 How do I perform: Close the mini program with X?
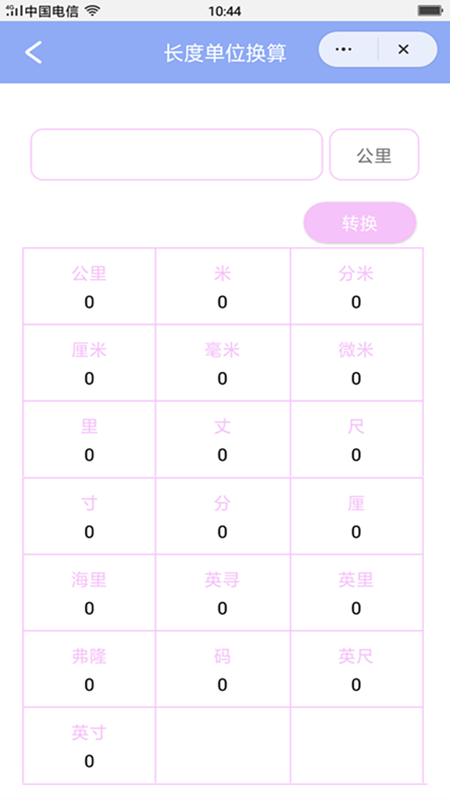click(x=404, y=49)
